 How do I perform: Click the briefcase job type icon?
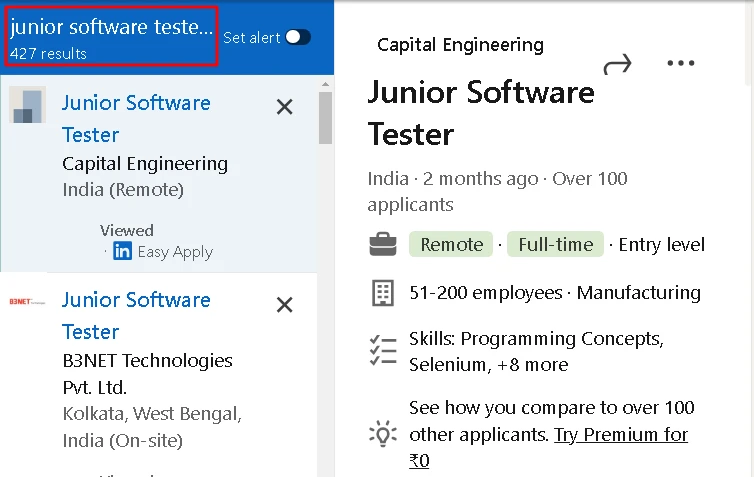coord(383,244)
